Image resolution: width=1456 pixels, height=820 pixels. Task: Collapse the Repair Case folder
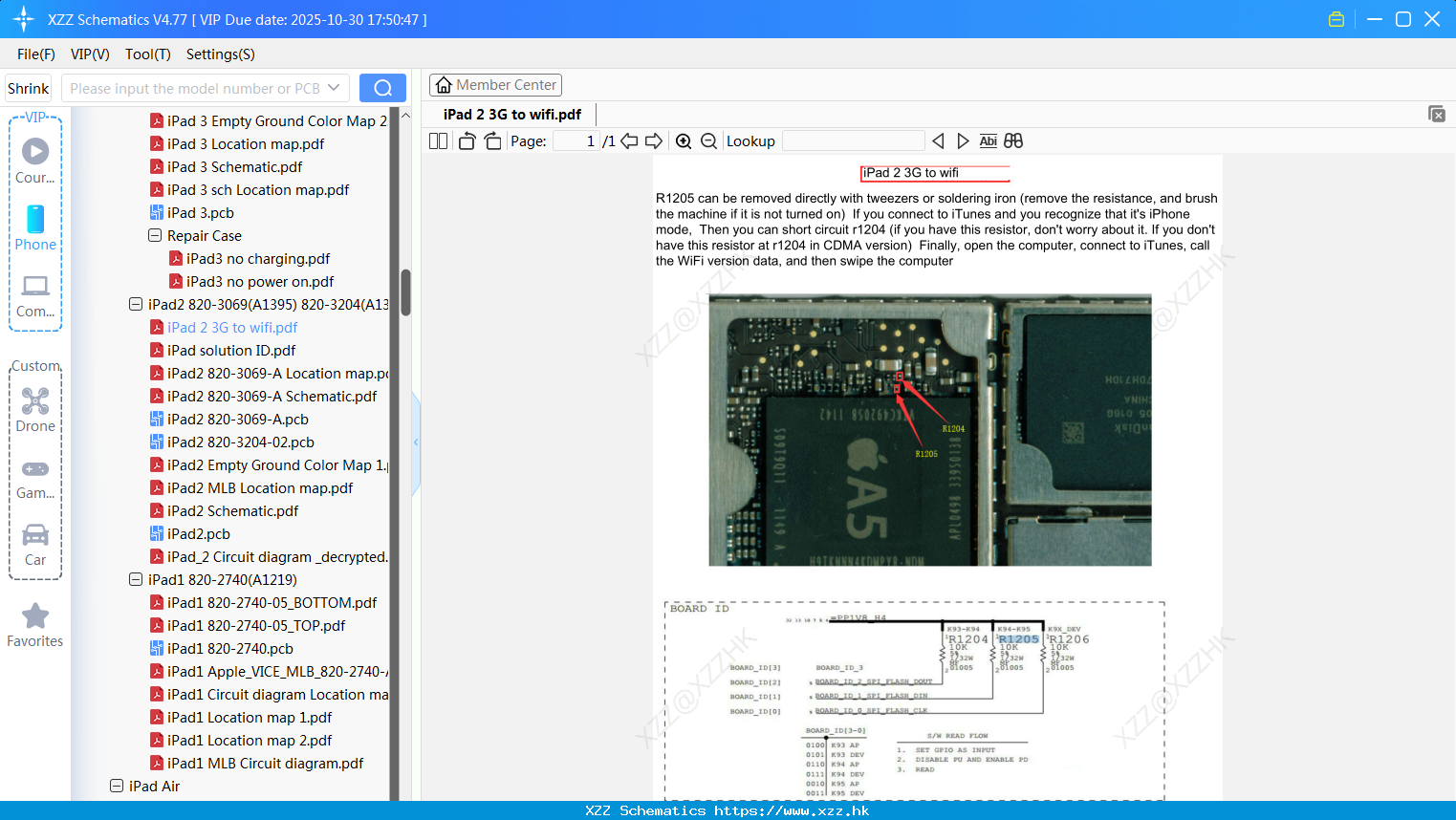[155, 235]
